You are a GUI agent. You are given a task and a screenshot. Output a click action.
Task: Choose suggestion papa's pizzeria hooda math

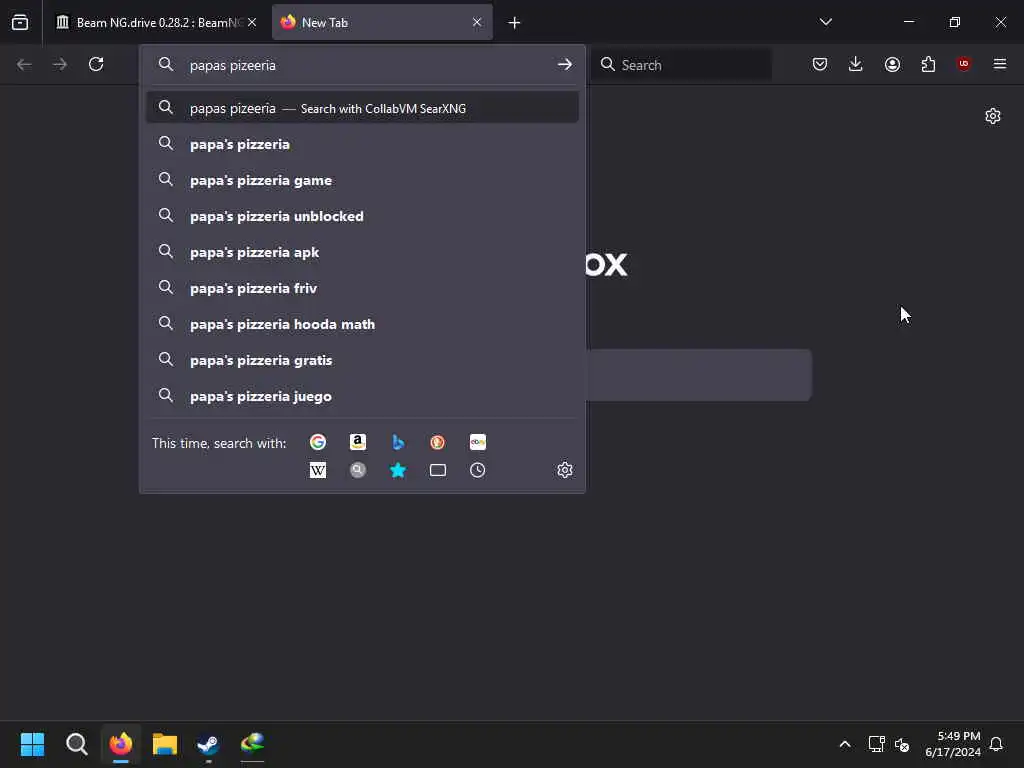pyautogui.click(x=362, y=324)
